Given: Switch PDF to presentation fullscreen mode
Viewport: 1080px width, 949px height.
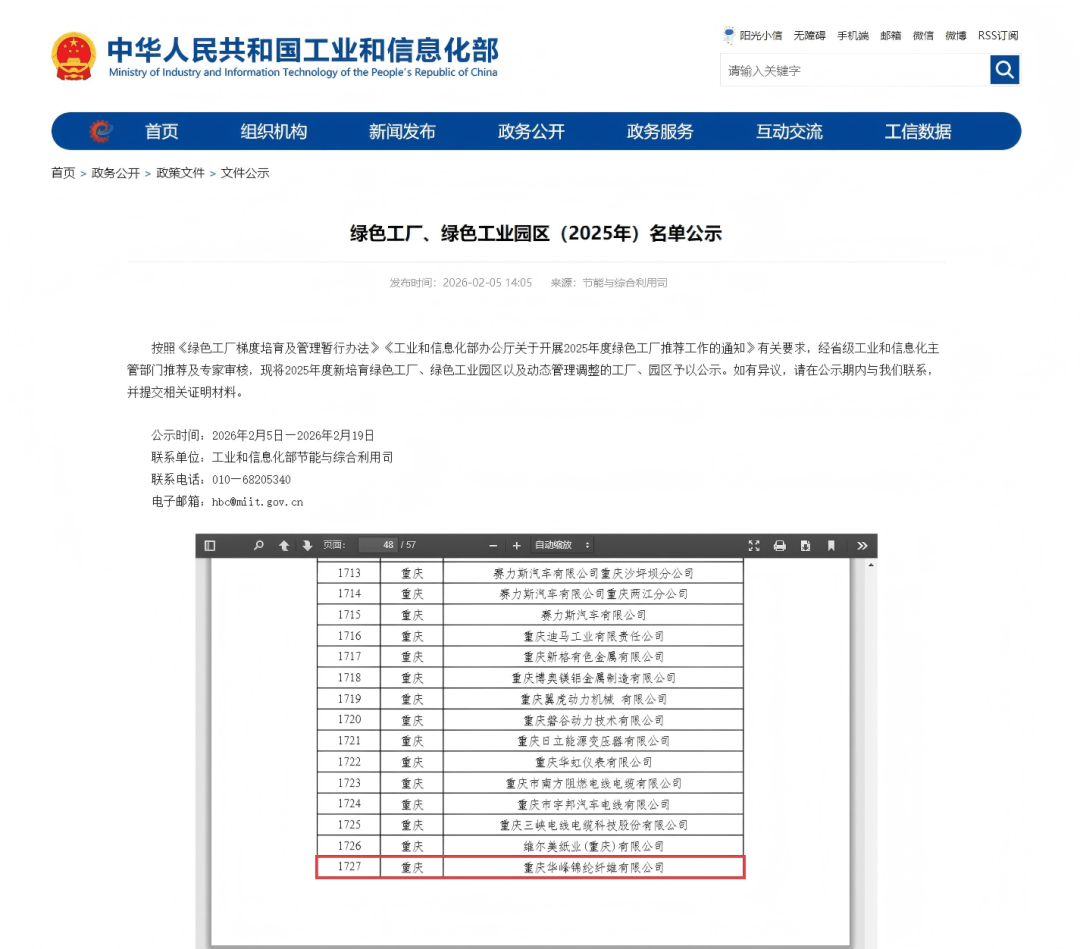Looking at the screenshot, I should click(x=754, y=545).
